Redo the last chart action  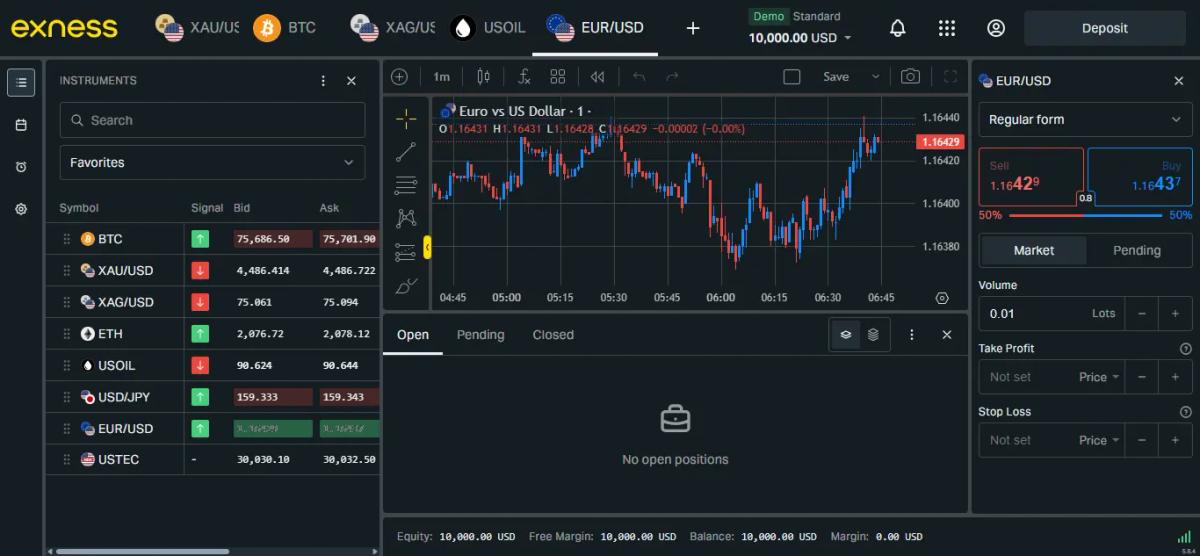tap(672, 77)
